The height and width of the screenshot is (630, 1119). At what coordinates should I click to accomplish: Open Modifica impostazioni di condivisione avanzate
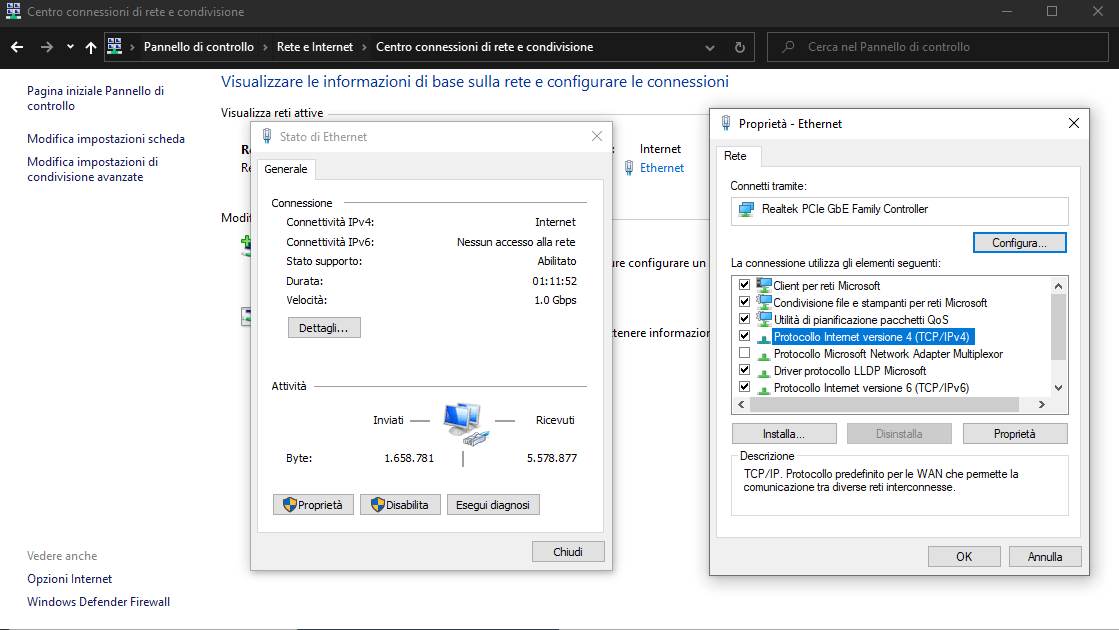[93, 169]
